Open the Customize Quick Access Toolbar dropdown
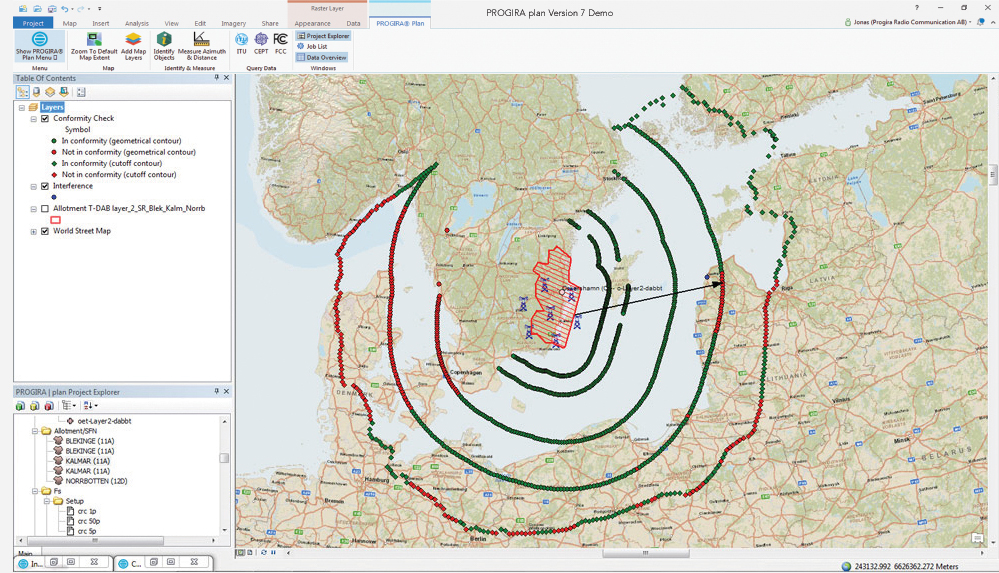Image resolution: width=999 pixels, height=573 pixels. click(99, 9)
